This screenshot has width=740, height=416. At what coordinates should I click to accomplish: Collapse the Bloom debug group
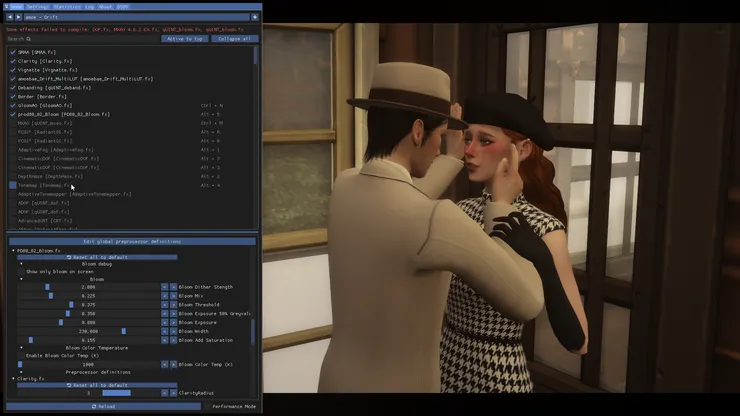21,264
